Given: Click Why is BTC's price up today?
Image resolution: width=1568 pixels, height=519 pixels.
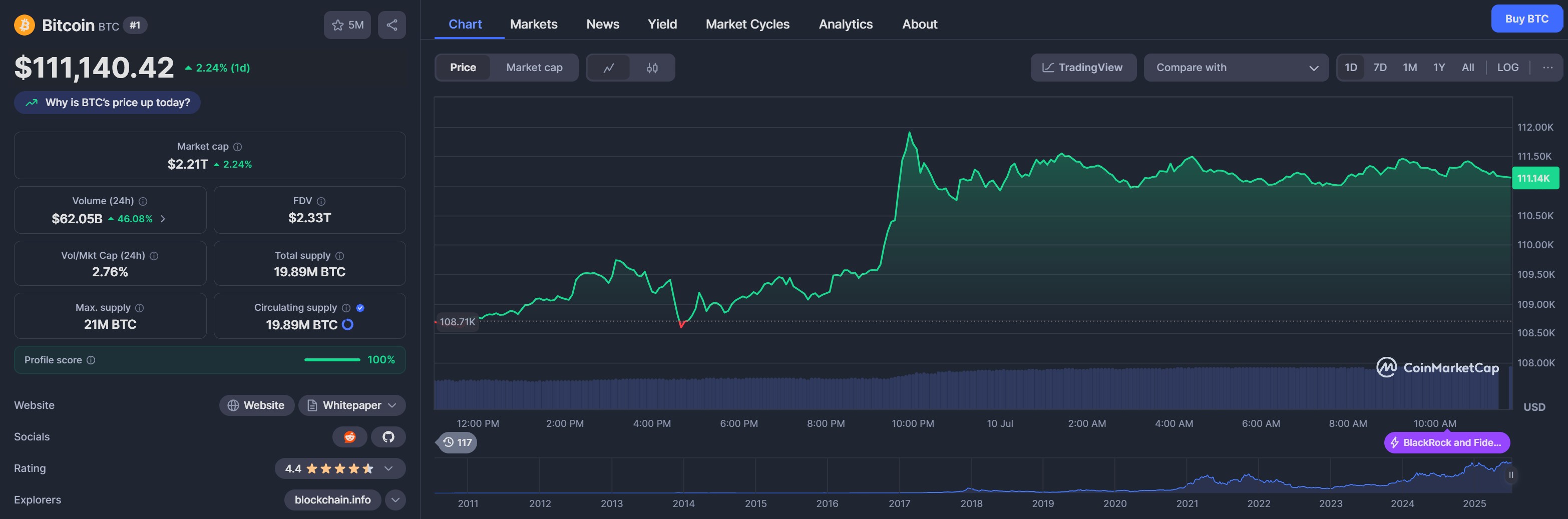Looking at the screenshot, I should click(x=107, y=103).
